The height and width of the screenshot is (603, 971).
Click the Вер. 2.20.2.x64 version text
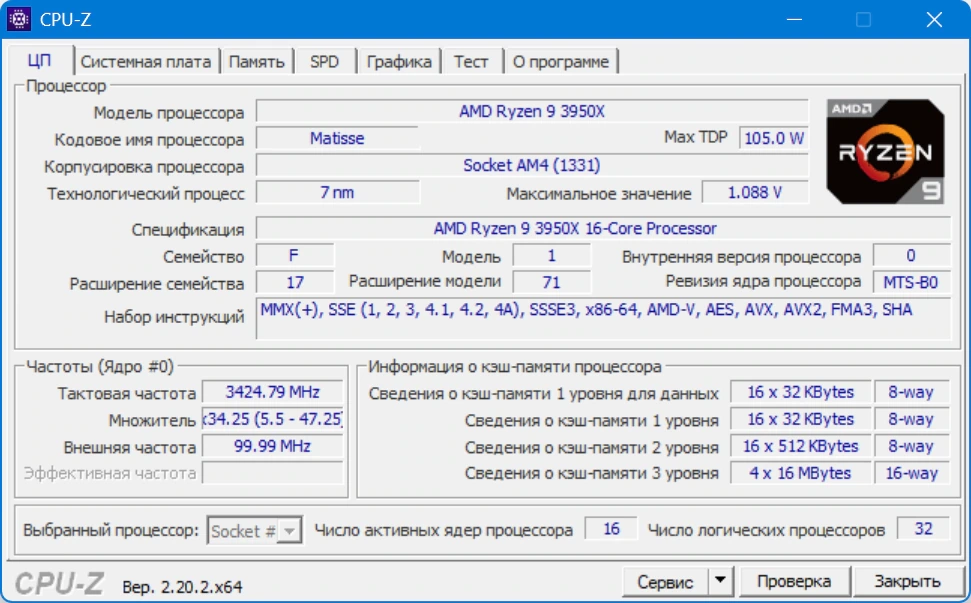point(183,587)
